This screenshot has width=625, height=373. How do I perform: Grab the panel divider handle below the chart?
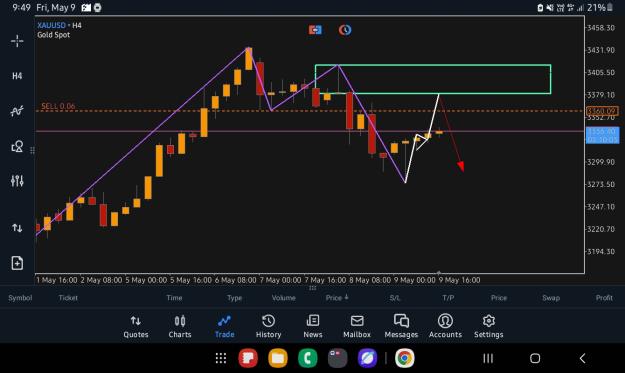point(312,288)
